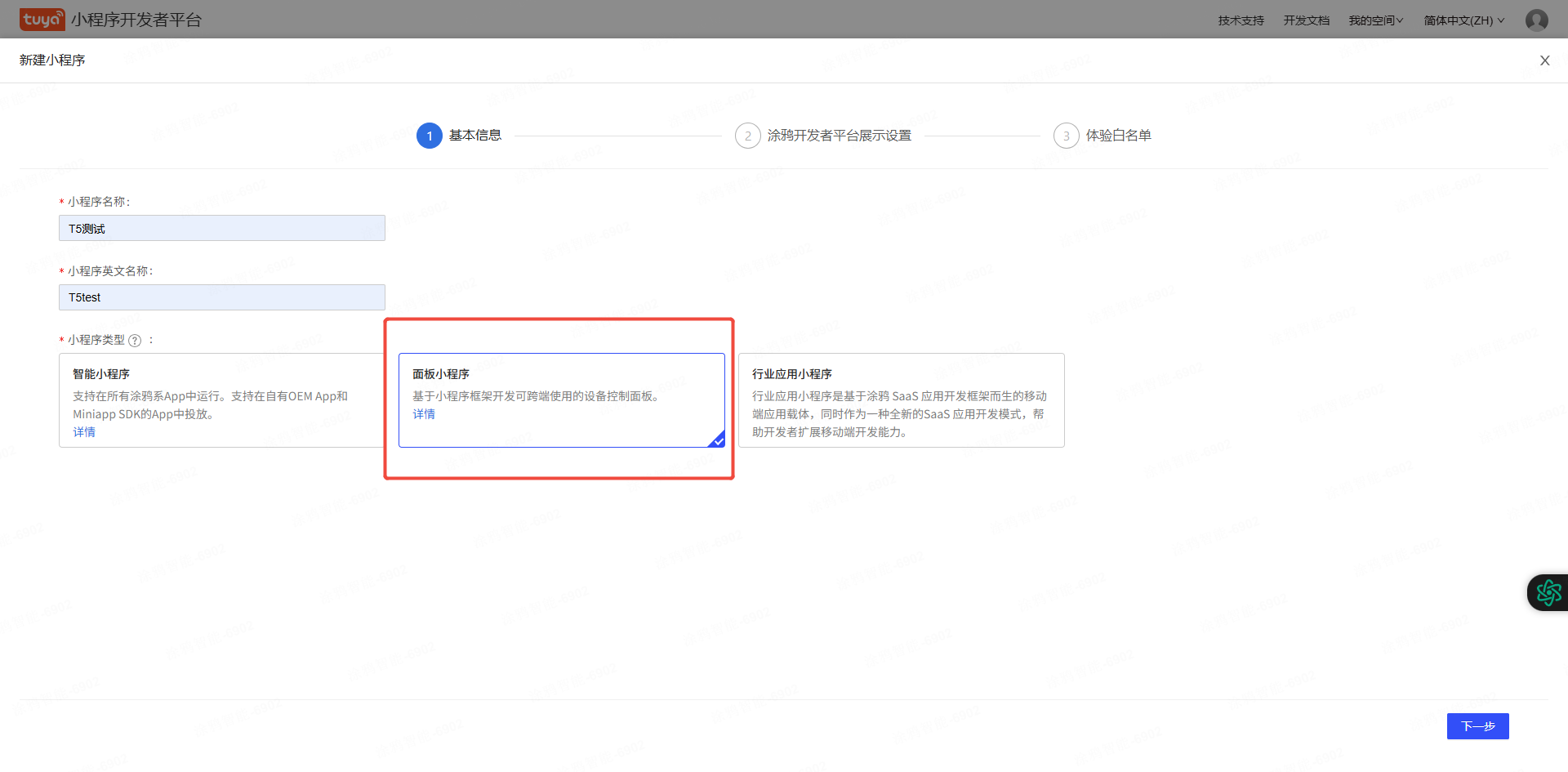Screen dimensions: 1568x772
Task: Click the 基本信息 step label
Action: click(x=475, y=136)
